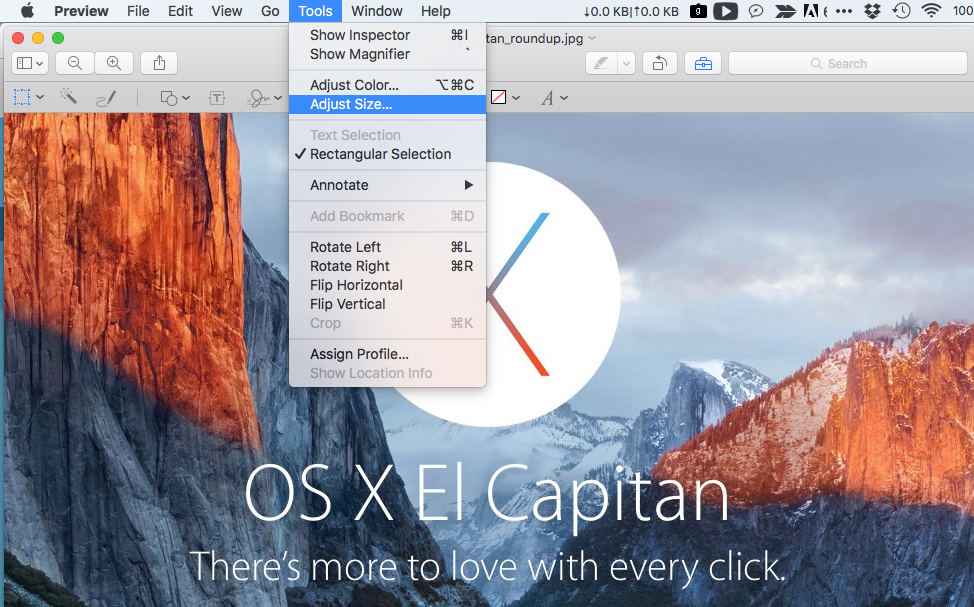Click the Time Machine menu bar icon
The width and height of the screenshot is (974, 607).
click(x=901, y=11)
